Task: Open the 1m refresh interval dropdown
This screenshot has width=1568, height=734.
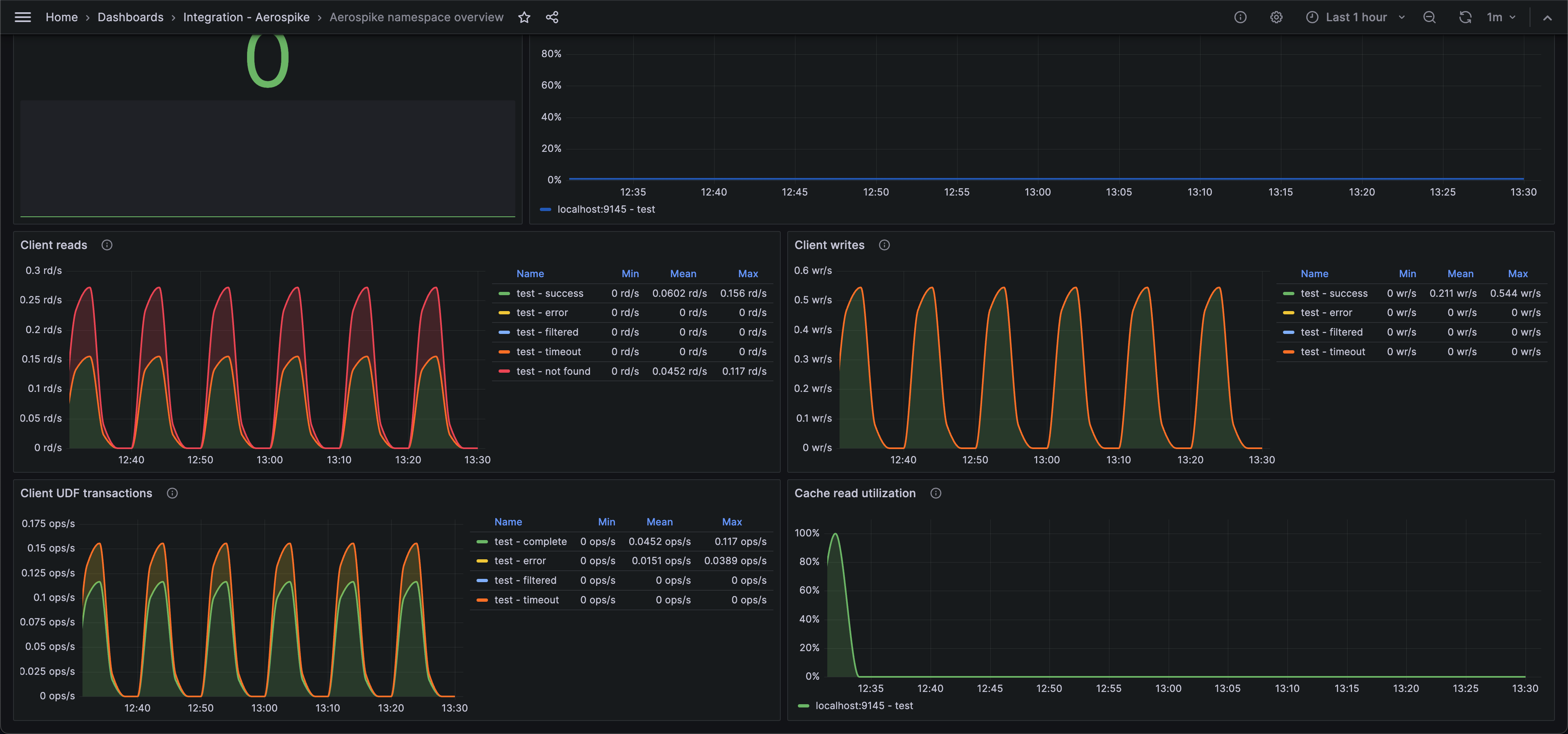Action: 1501,17
